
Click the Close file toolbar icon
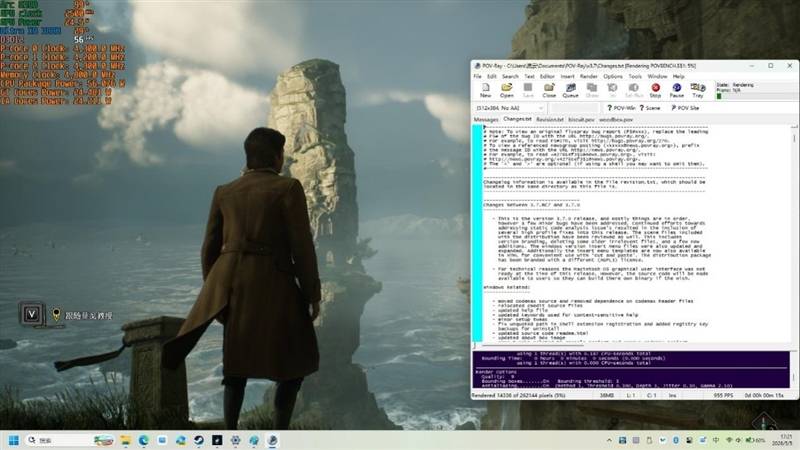tap(549, 90)
